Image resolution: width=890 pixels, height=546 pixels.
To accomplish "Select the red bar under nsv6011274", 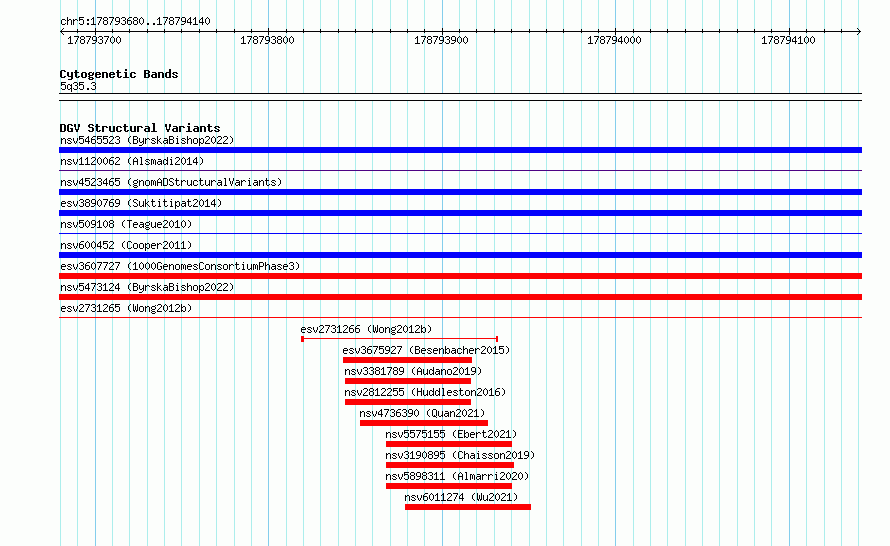I will tap(468, 507).
